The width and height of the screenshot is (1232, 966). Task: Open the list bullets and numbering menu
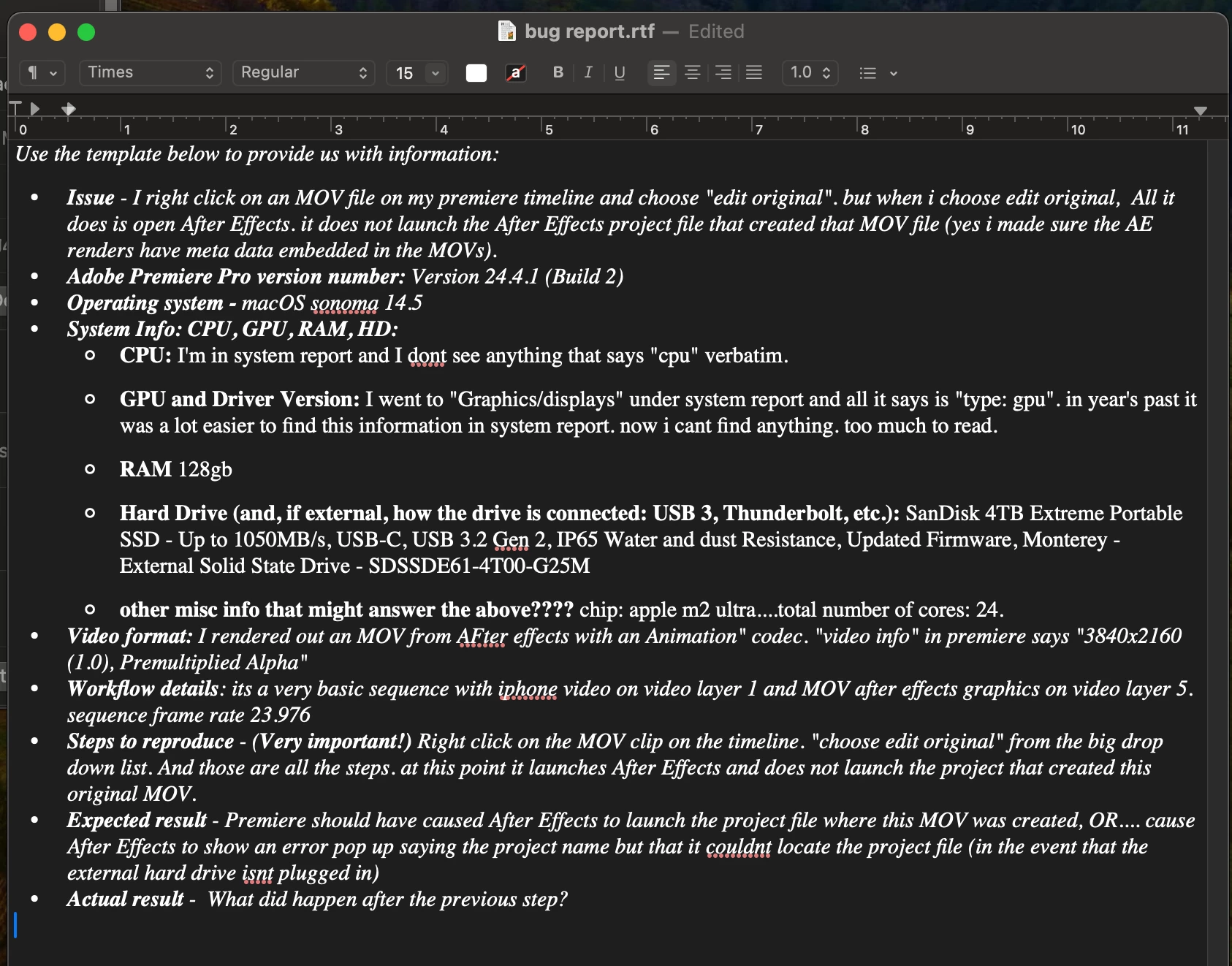point(878,73)
